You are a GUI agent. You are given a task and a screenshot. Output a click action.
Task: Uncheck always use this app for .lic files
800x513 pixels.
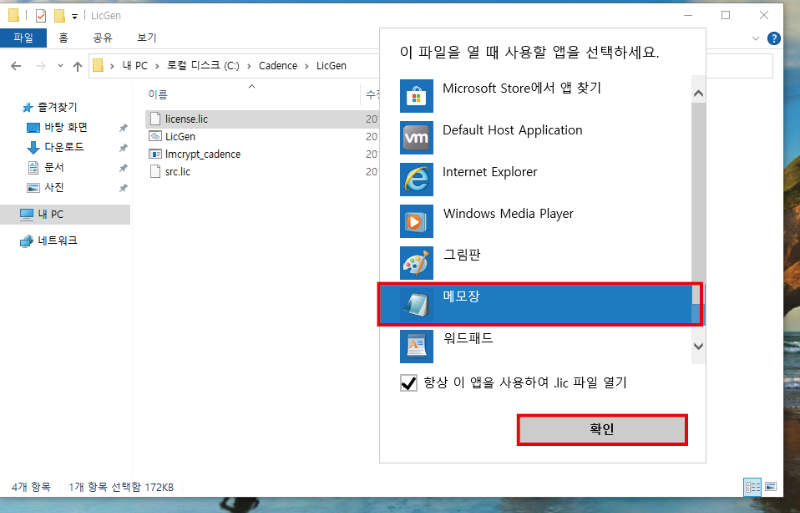(x=408, y=383)
